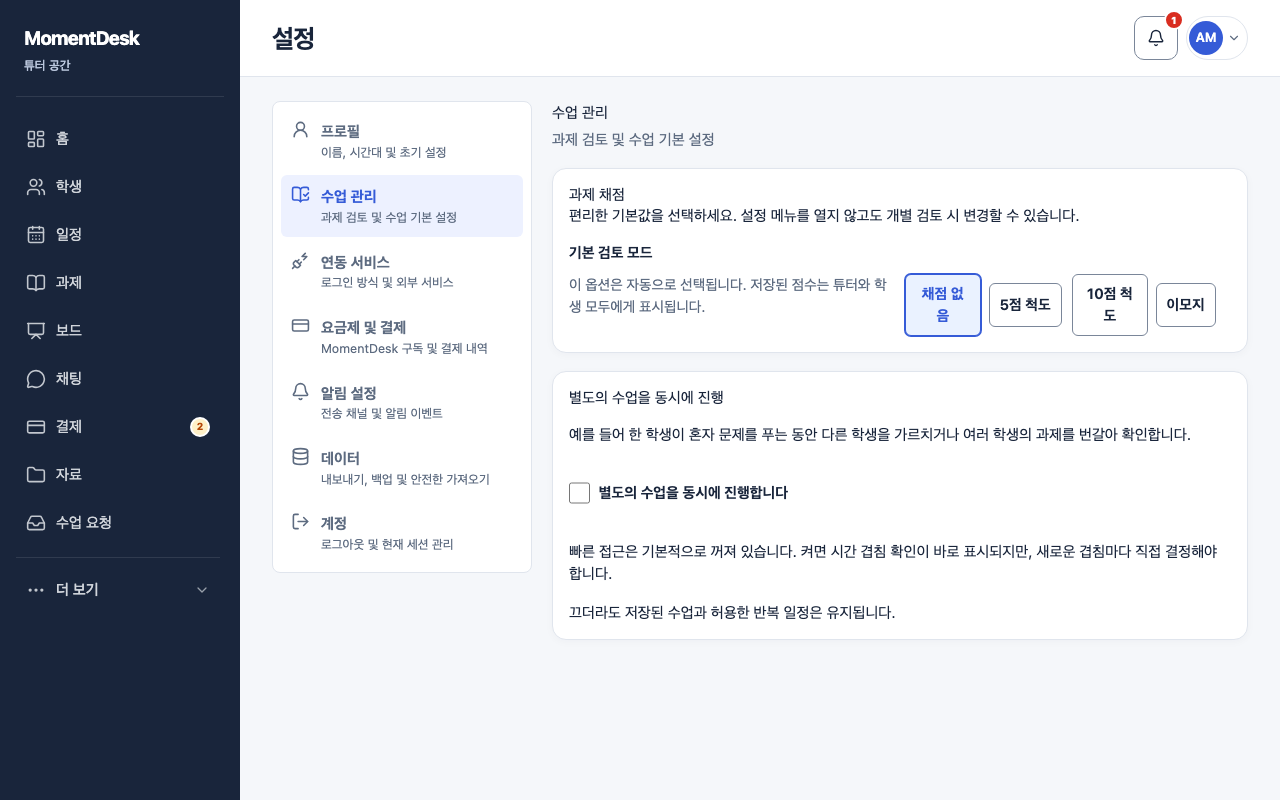Viewport: 1280px width, 800px height.
Task: Open the 데이터 settings section
Action: (x=402, y=468)
